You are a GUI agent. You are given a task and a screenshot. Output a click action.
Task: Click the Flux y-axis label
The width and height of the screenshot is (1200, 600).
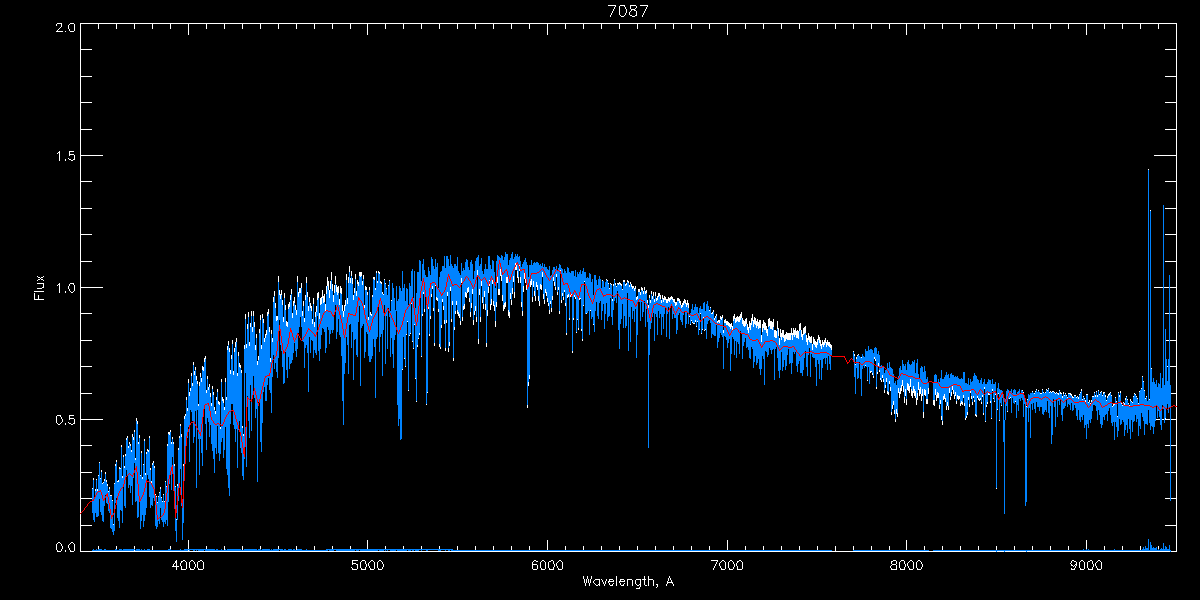[x=40, y=288]
